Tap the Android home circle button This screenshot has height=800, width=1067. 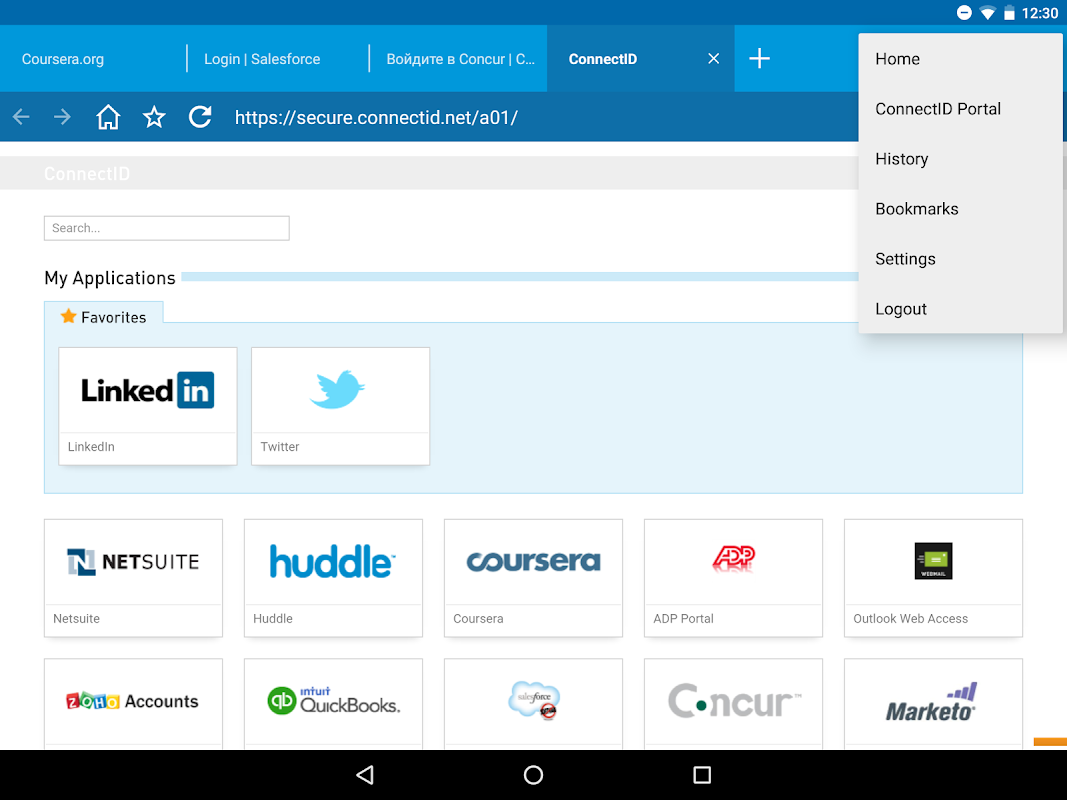(534, 775)
